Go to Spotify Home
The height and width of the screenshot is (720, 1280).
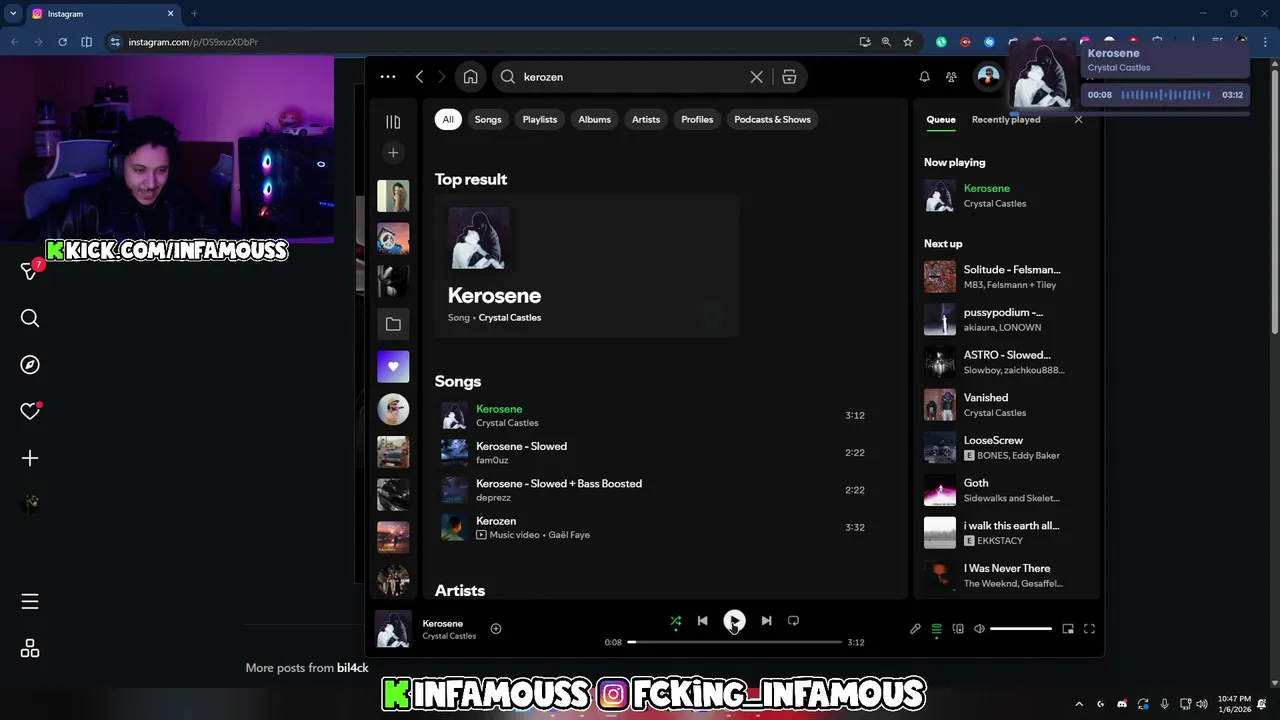471,77
